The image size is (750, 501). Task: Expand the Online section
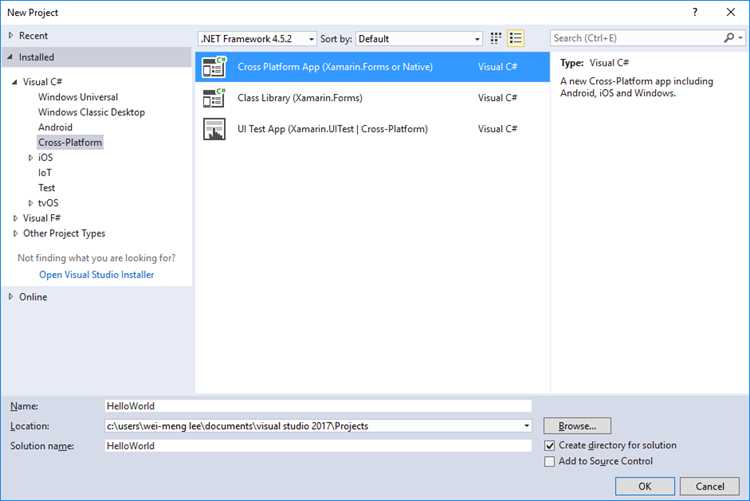point(11,297)
